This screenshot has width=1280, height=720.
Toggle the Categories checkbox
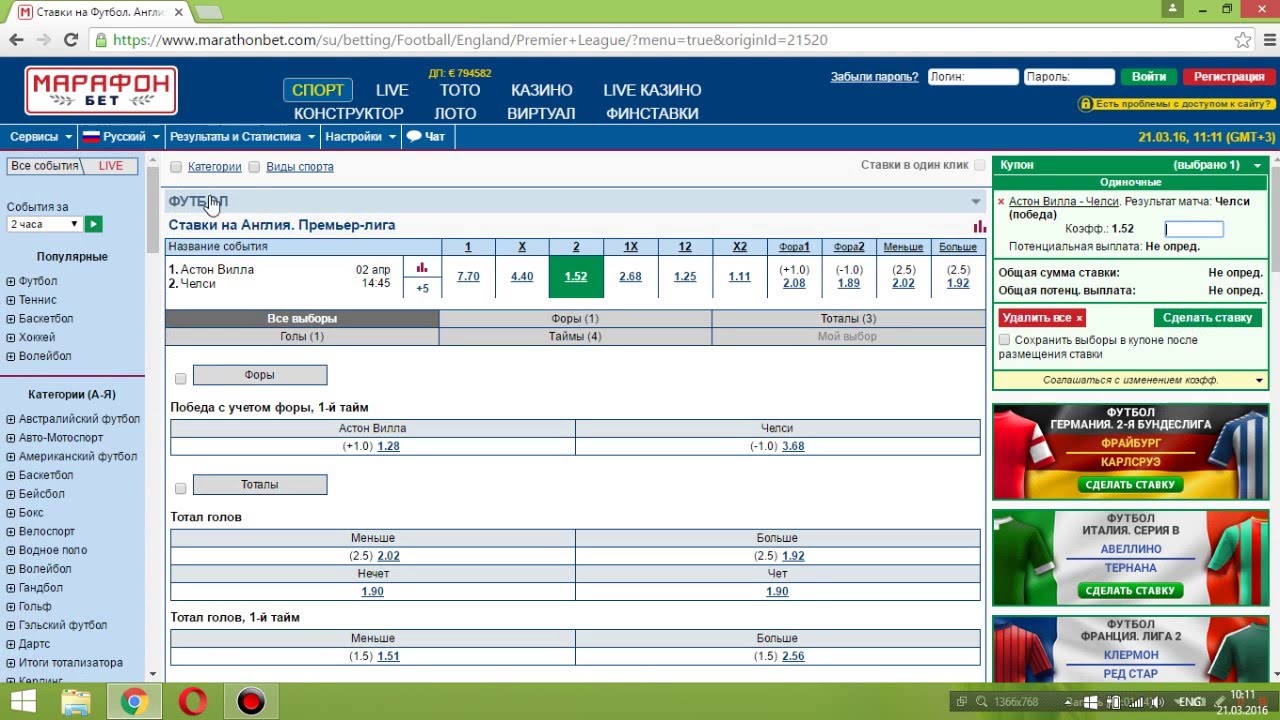click(x=176, y=167)
